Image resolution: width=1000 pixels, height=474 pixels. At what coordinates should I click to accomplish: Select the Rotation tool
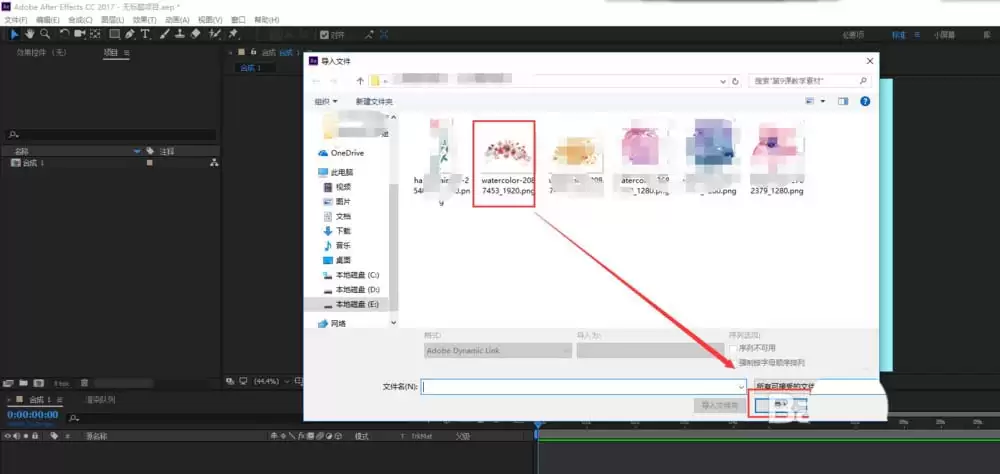coord(64,34)
